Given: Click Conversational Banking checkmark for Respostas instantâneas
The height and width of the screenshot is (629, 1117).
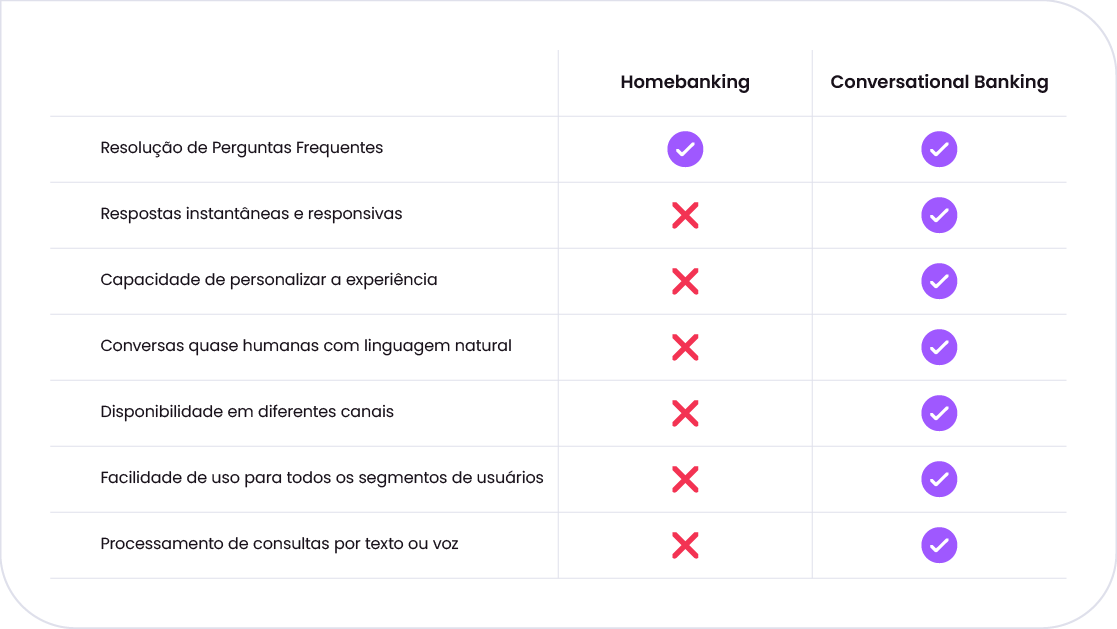Looking at the screenshot, I should [x=939, y=215].
